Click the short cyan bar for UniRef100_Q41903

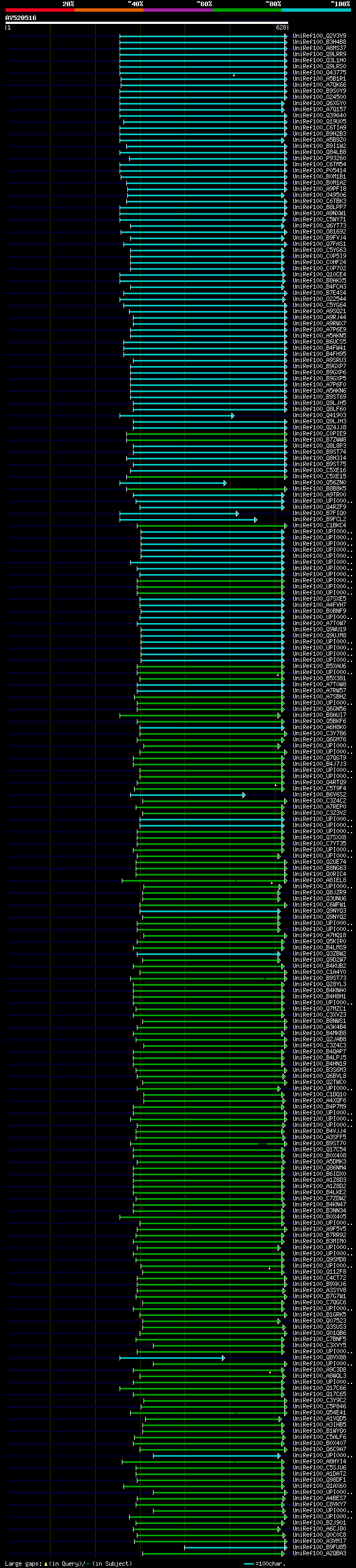177,416
